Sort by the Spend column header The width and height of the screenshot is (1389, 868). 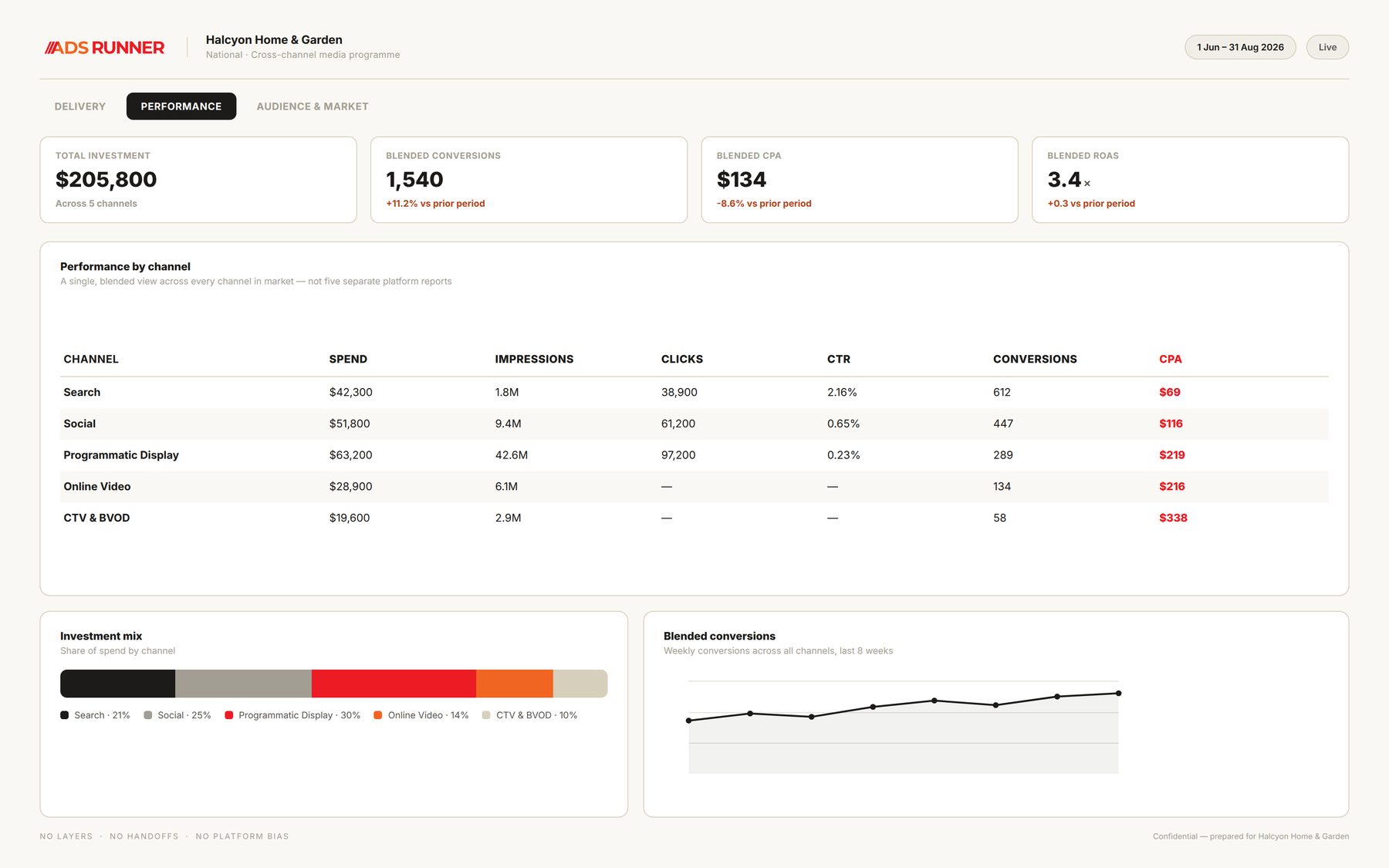(348, 360)
